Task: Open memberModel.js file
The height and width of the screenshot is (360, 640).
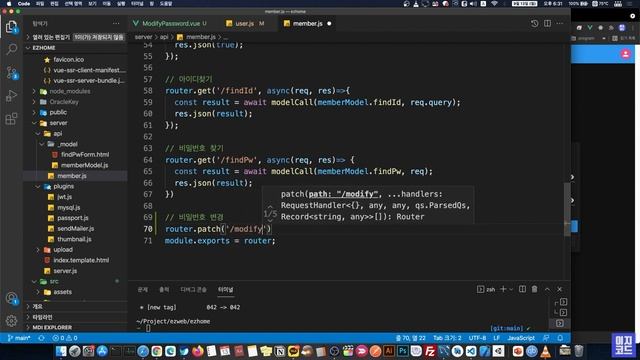Action: [x=84, y=165]
